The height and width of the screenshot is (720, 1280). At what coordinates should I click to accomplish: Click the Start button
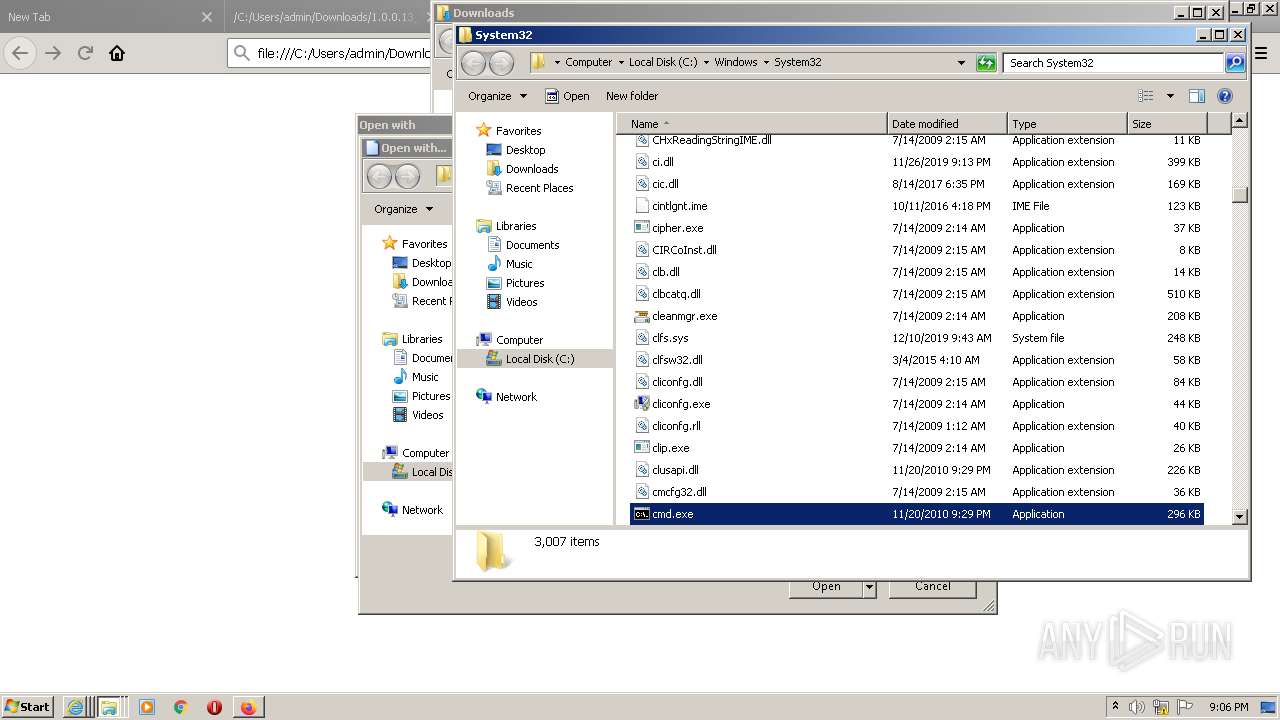[x=28, y=707]
